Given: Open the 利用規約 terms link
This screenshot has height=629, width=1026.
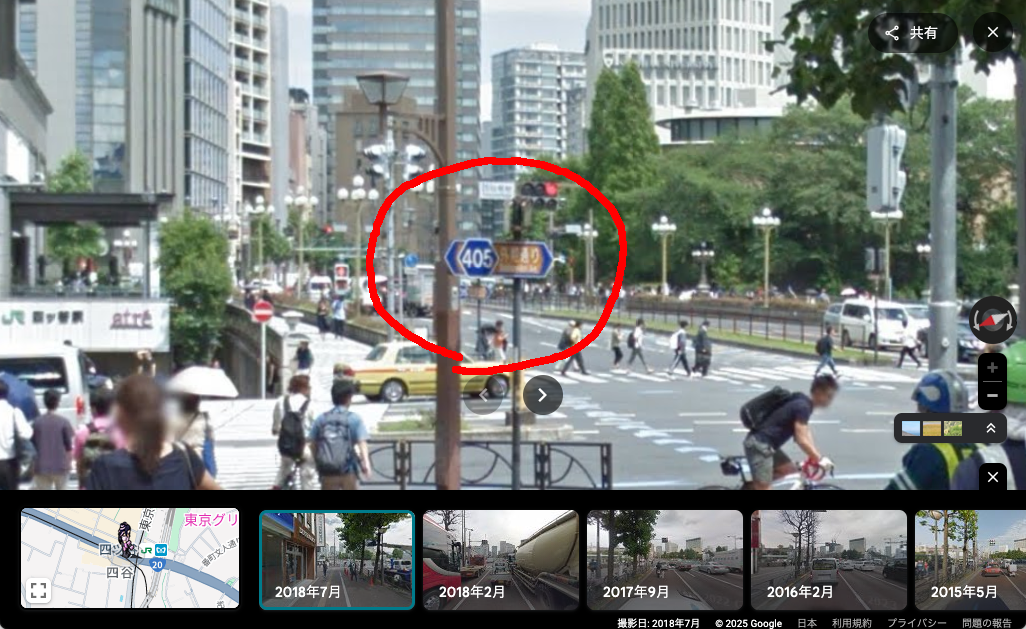Looking at the screenshot, I should click(x=851, y=623).
